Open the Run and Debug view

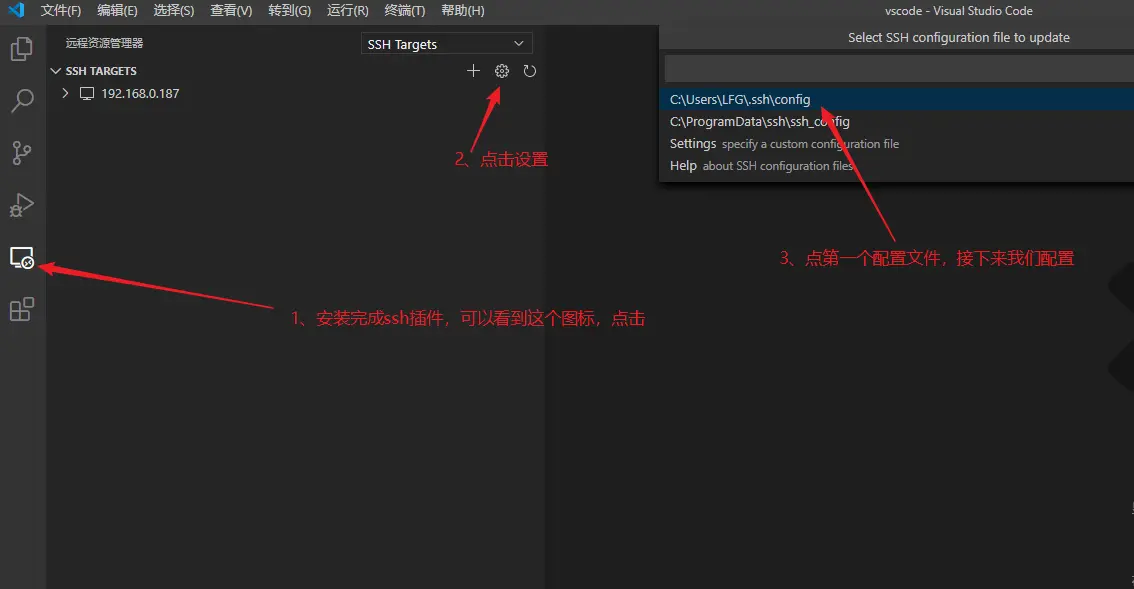click(22, 205)
